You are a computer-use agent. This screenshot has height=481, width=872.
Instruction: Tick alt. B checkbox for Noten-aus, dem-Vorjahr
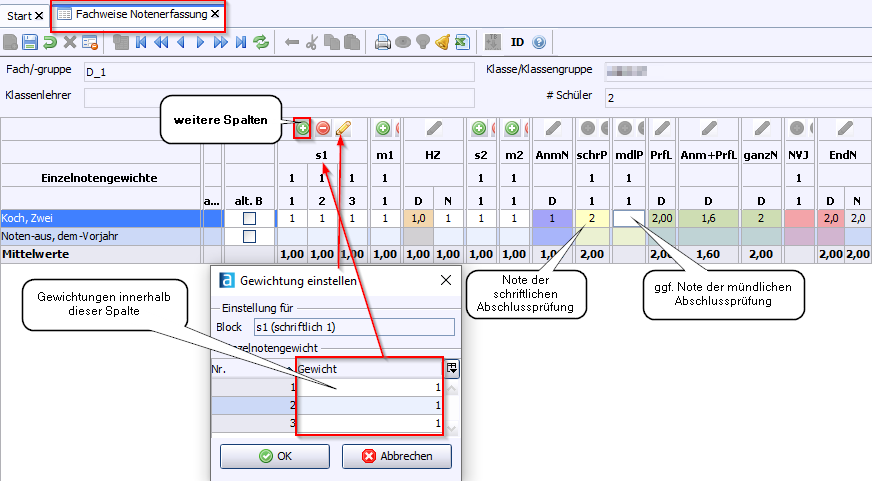click(250, 236)
